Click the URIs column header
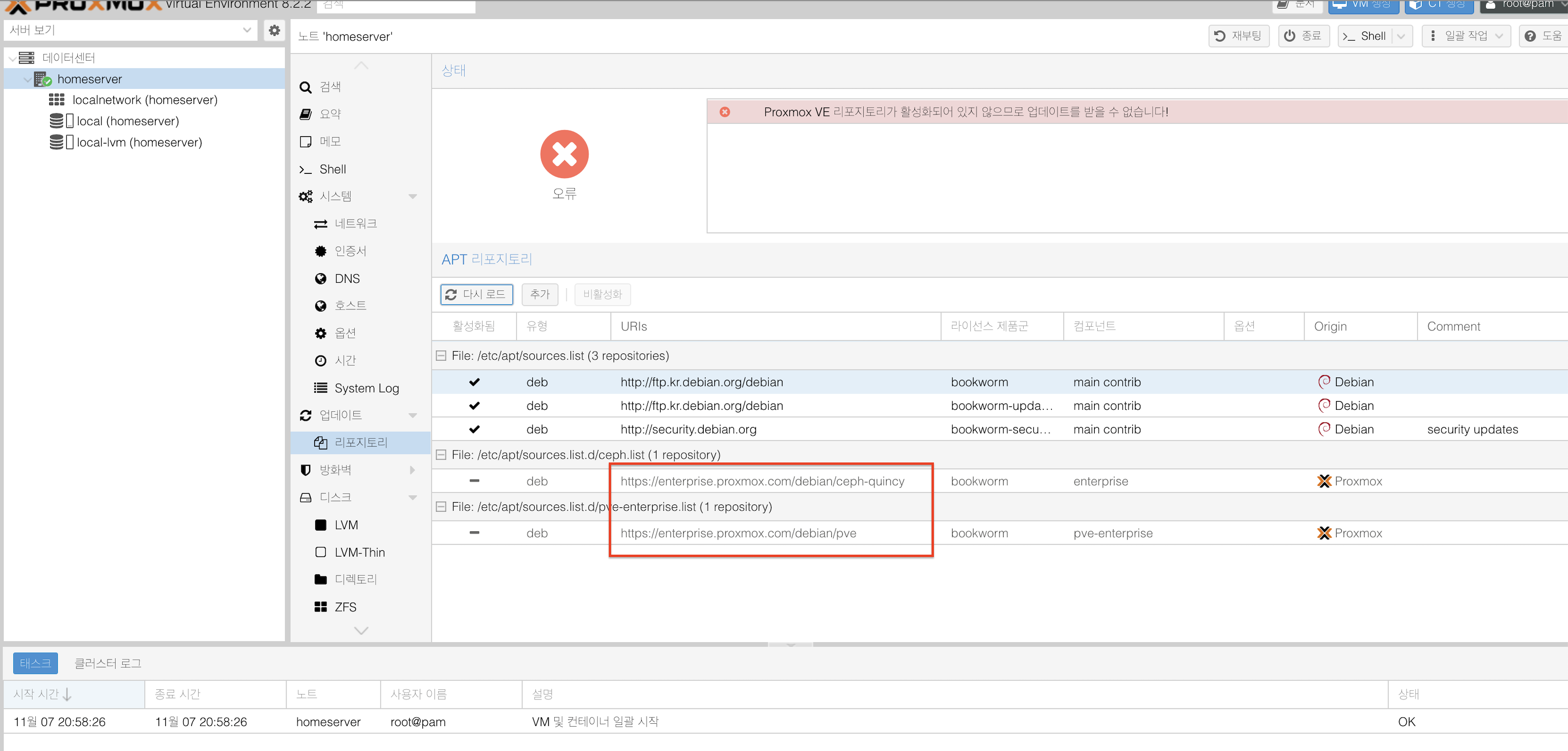The image size is (1568, 751). [x=775, y=326]
